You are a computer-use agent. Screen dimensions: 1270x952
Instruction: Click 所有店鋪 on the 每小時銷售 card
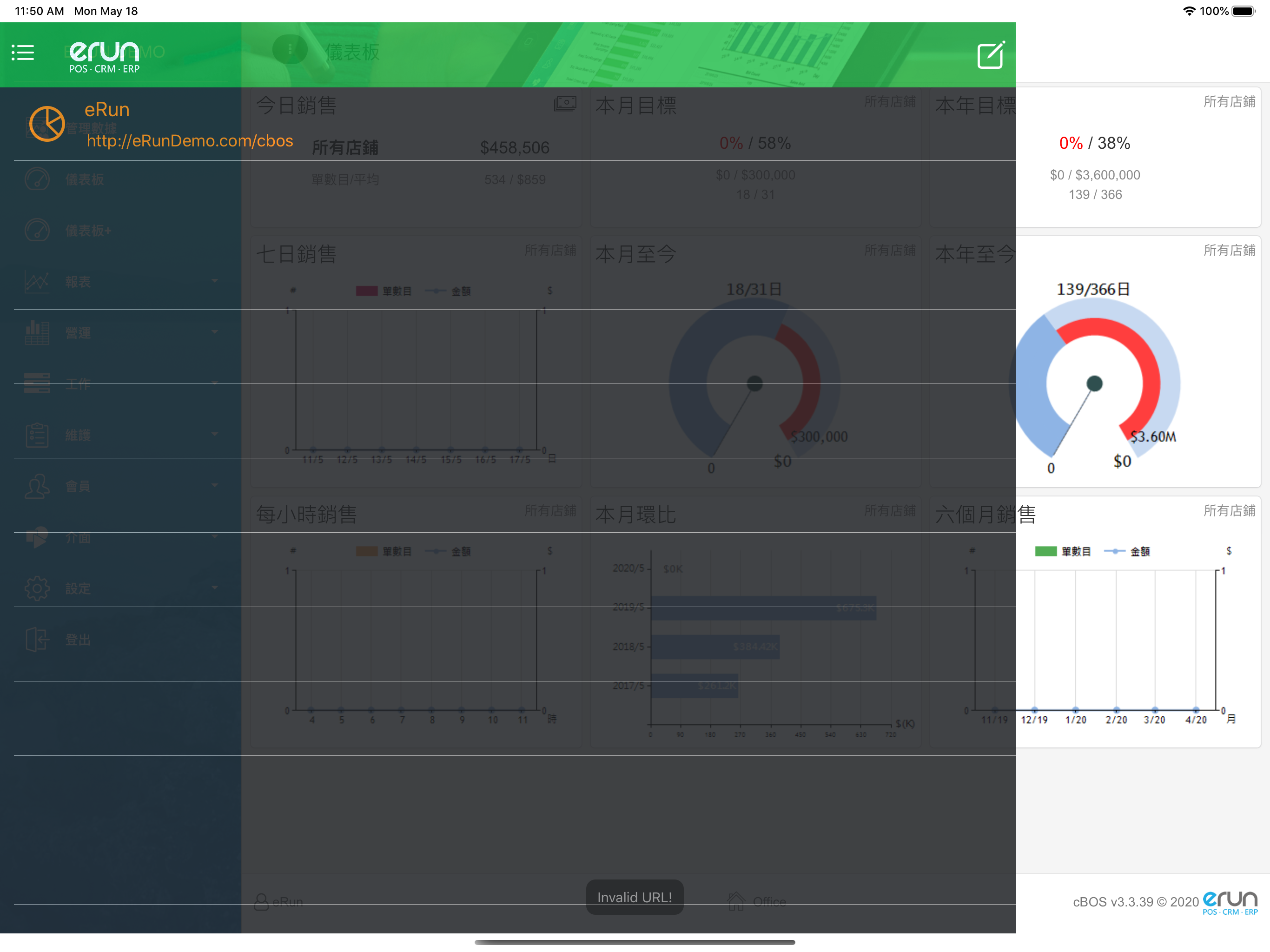[550, 510]
